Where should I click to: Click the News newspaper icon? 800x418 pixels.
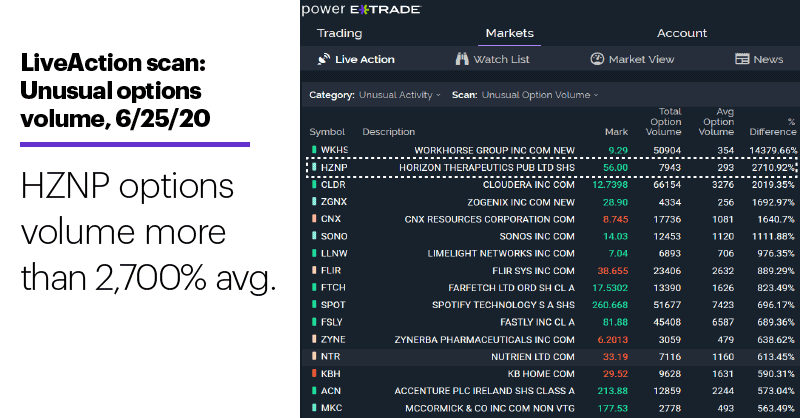pyautogui.click(x=742, y=59)
